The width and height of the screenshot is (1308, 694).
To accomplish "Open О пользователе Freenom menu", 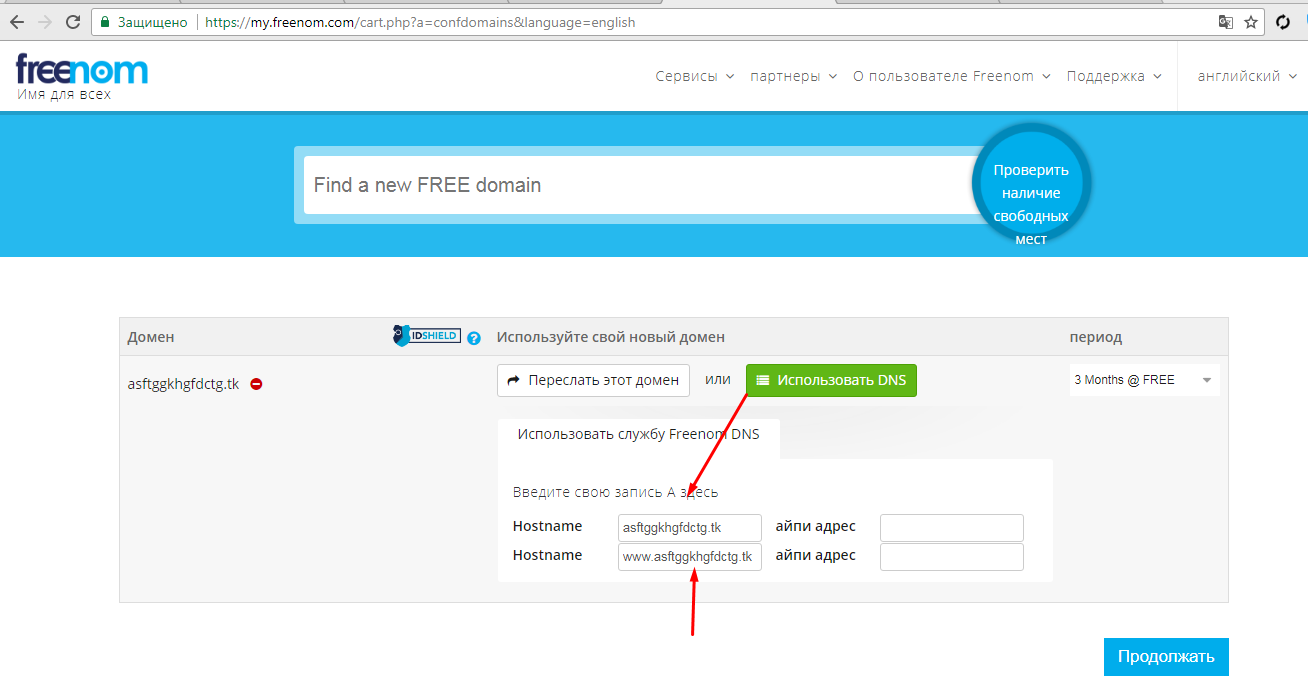I will pyautogui.click(x=951, y=76).
